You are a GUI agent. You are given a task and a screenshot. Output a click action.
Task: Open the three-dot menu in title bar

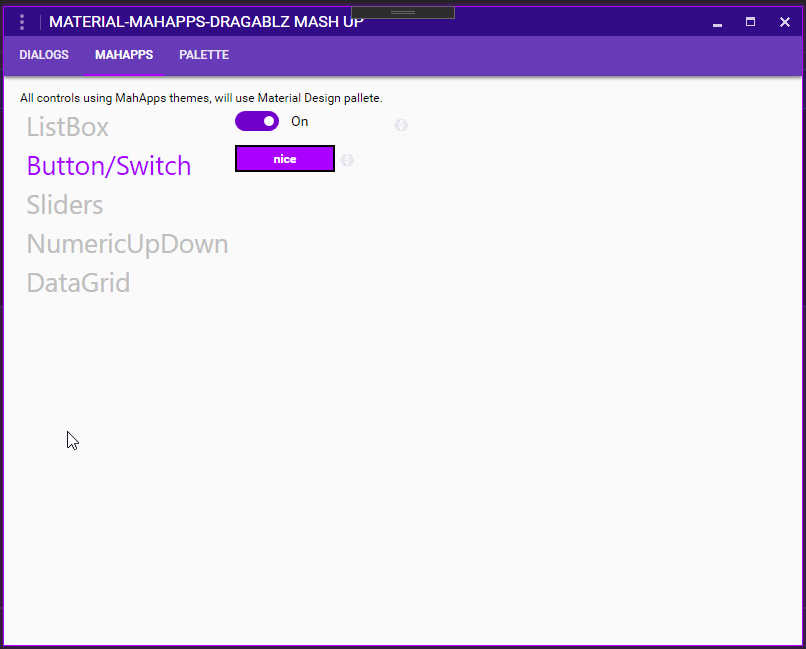pos(22,22)
